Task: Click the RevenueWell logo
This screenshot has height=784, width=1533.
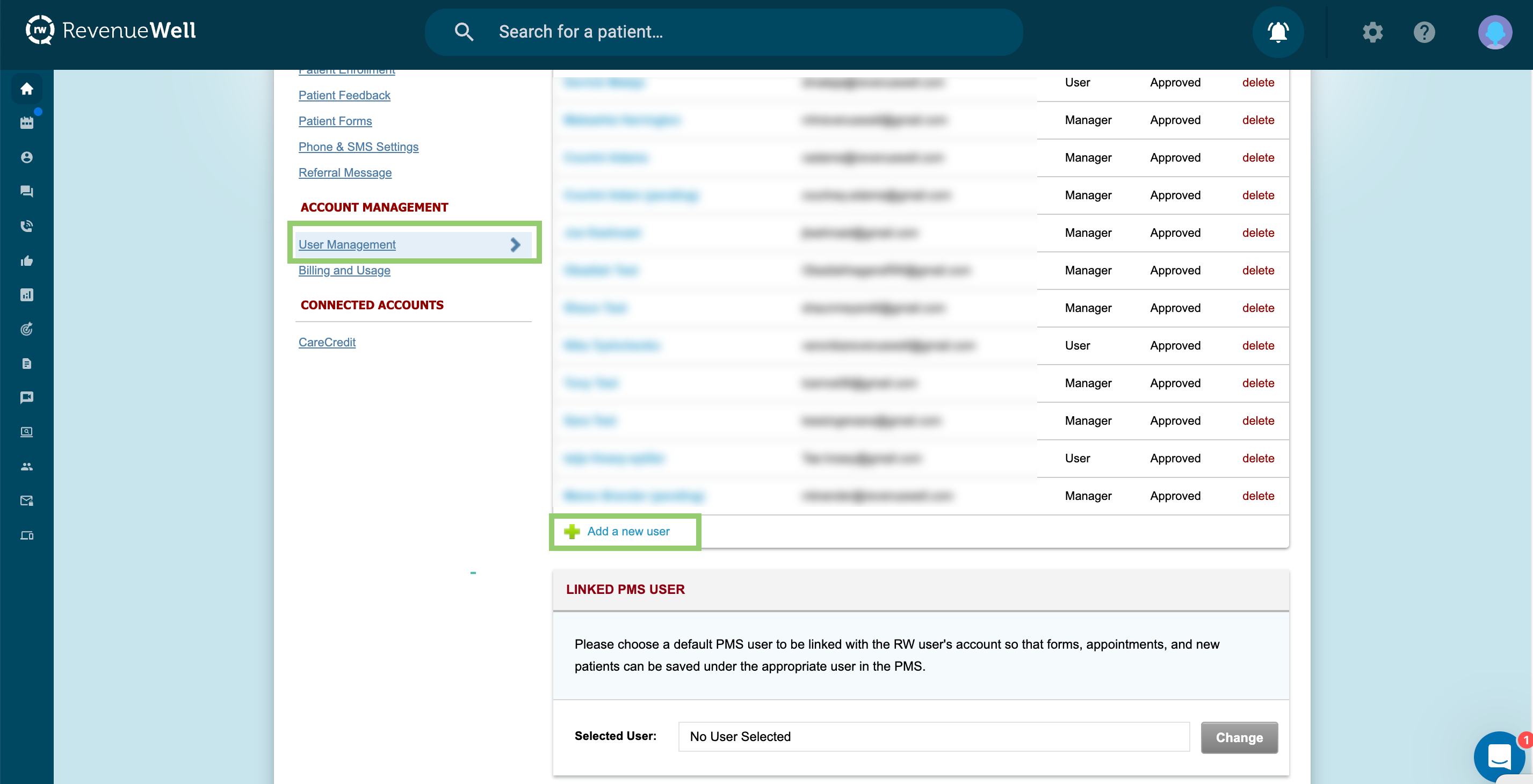Action: pos(111,30)
